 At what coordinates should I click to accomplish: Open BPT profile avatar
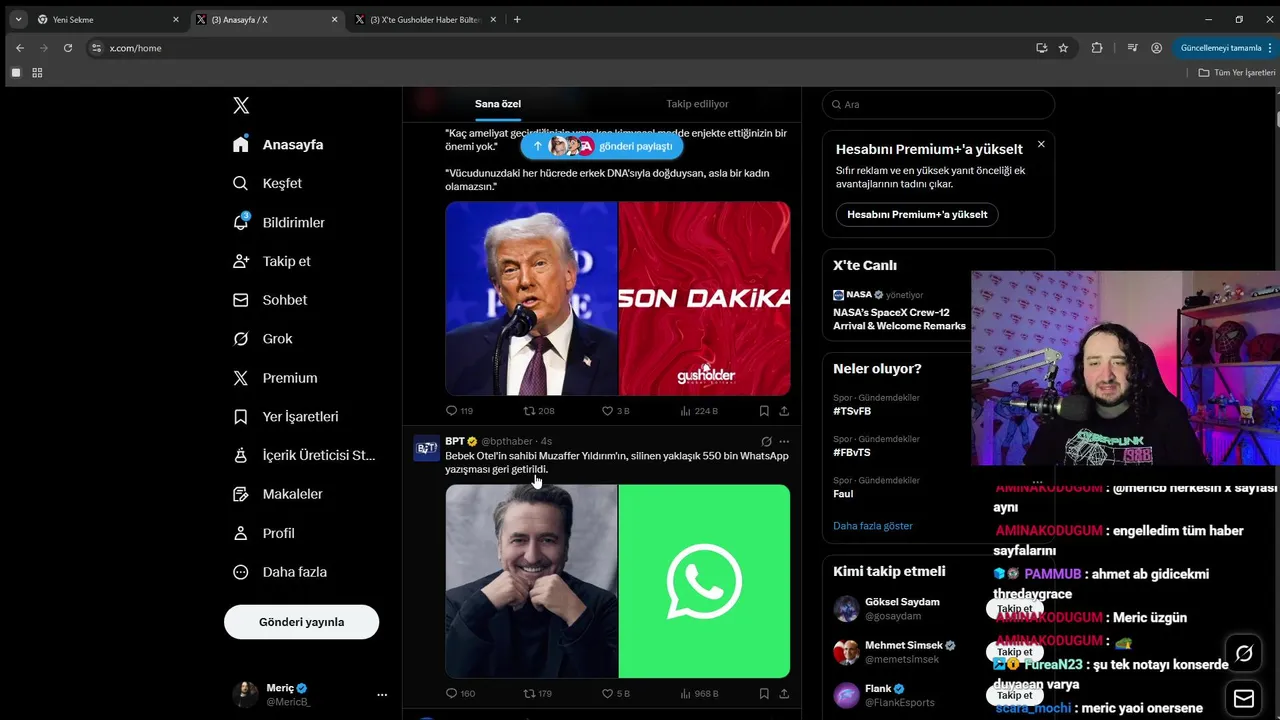click(x=426, y=448)
